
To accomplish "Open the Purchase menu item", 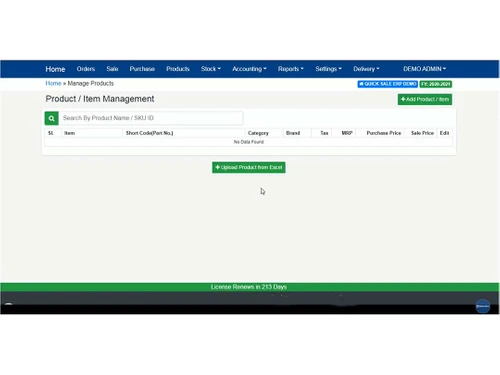I will 142,69.
